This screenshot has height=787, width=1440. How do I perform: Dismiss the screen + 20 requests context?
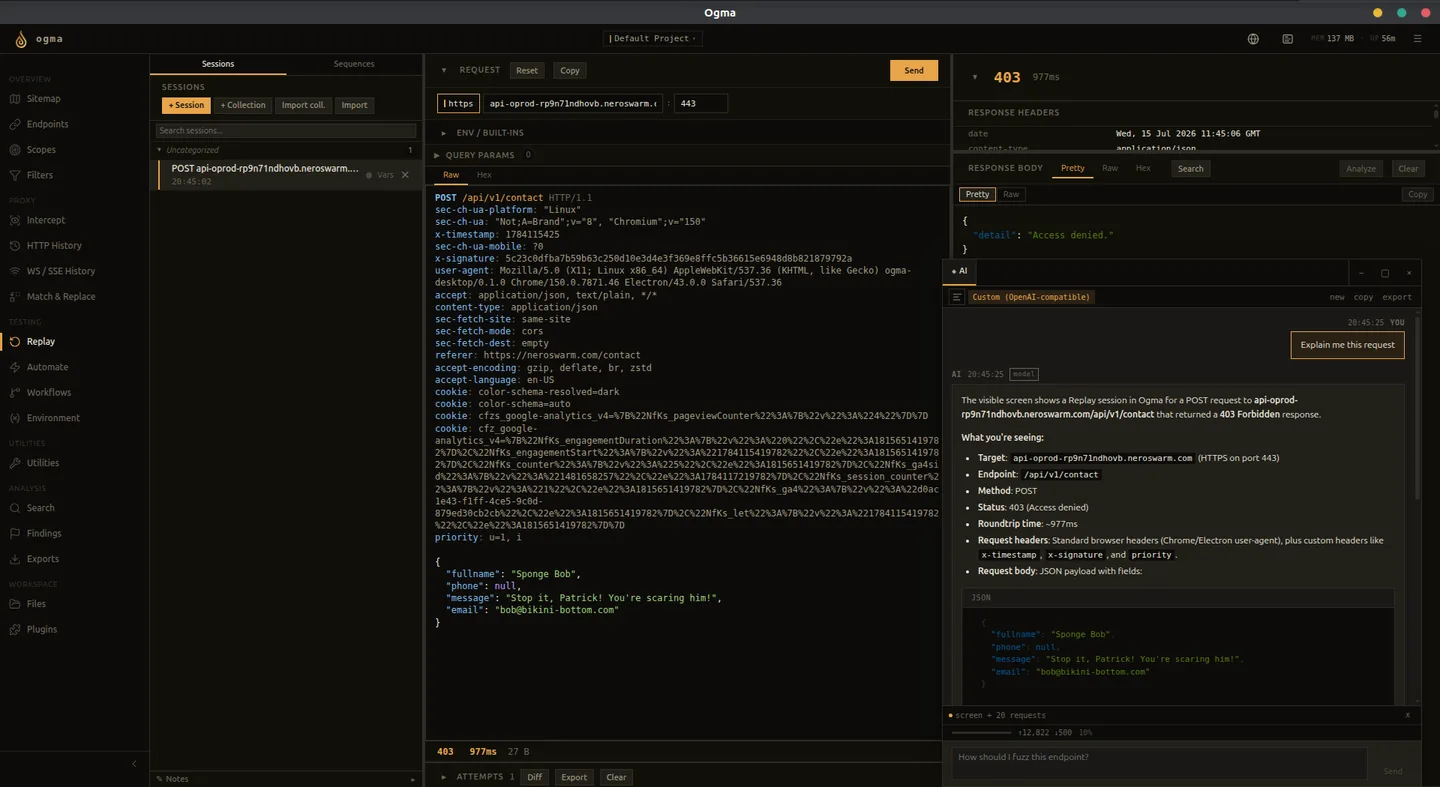coord(1408,715)
